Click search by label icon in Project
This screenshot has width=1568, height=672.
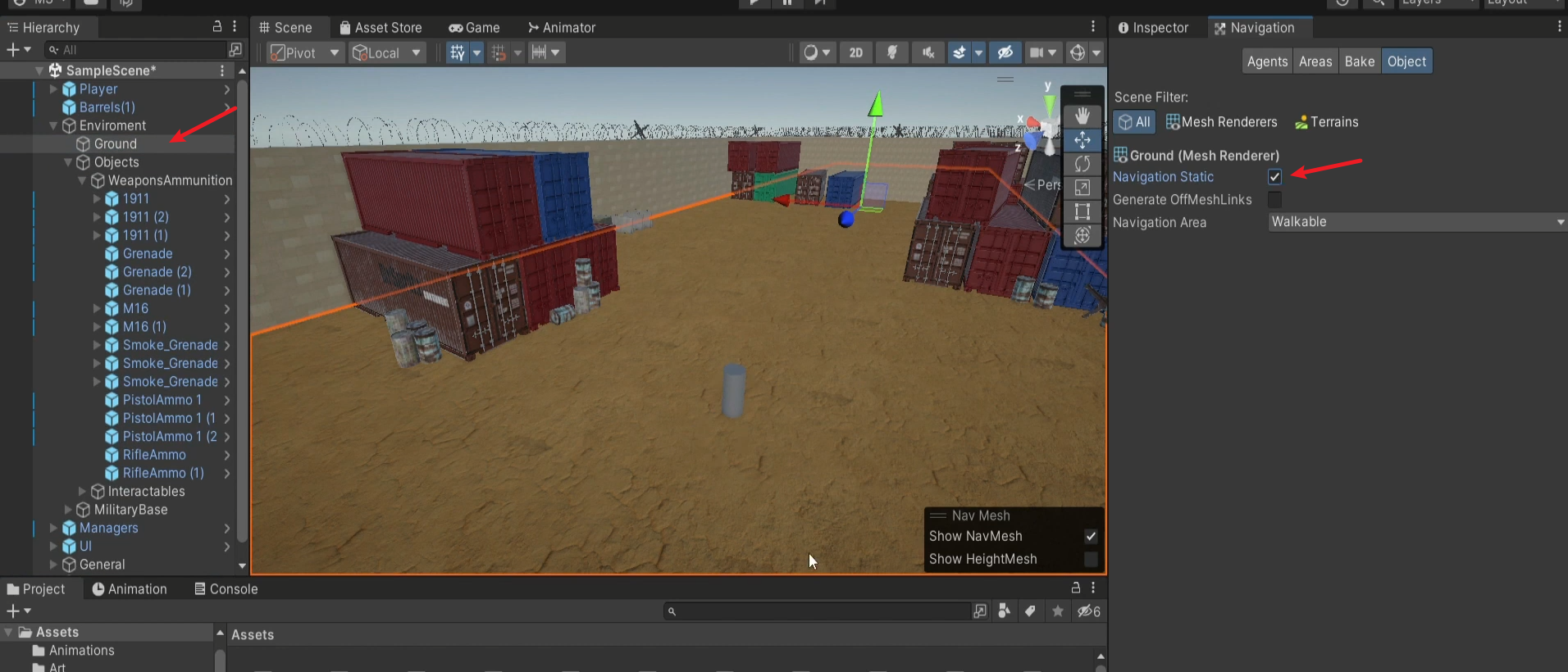pos(1030,611)
